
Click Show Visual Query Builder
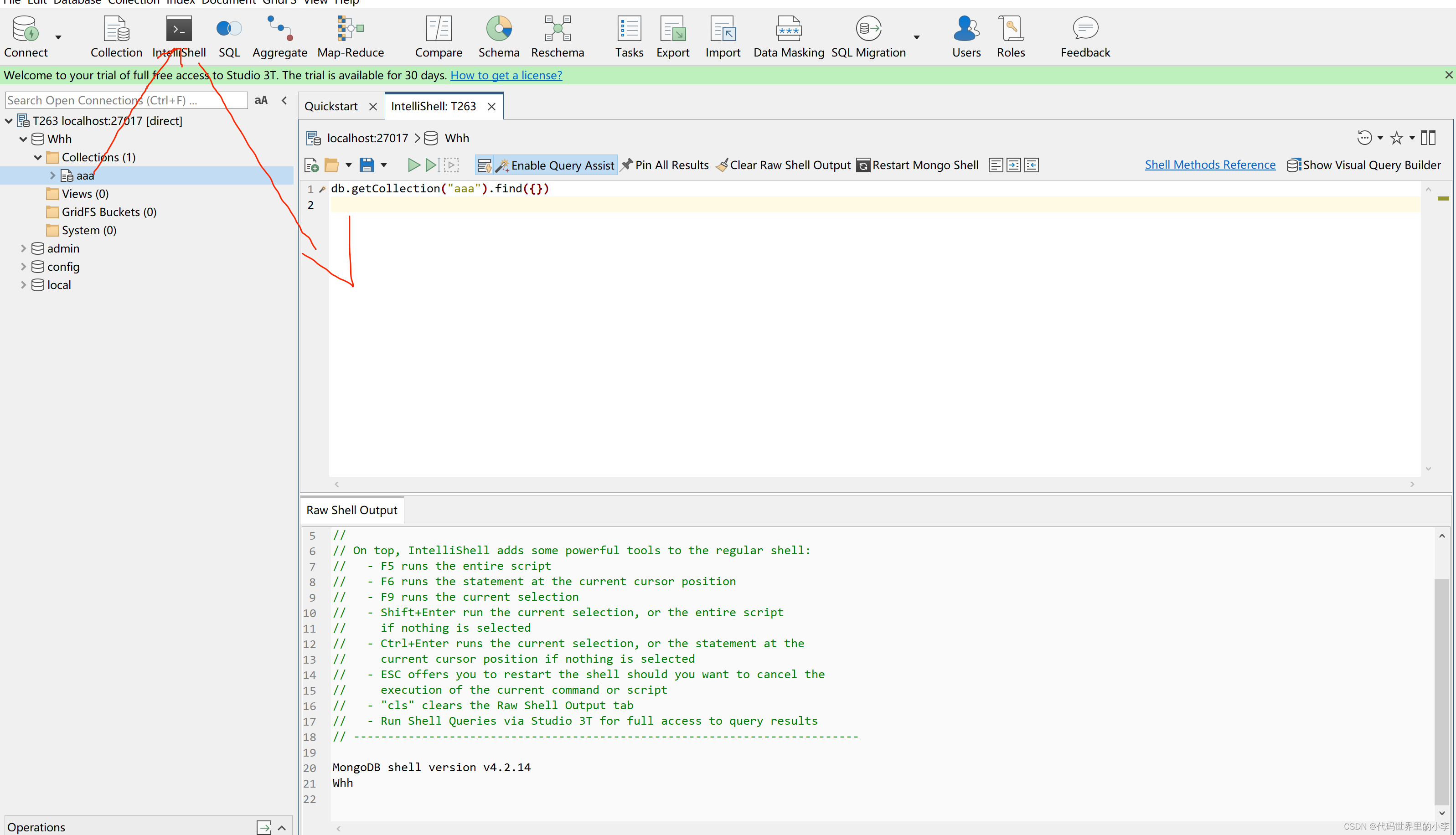click(x=1364, y=165)
